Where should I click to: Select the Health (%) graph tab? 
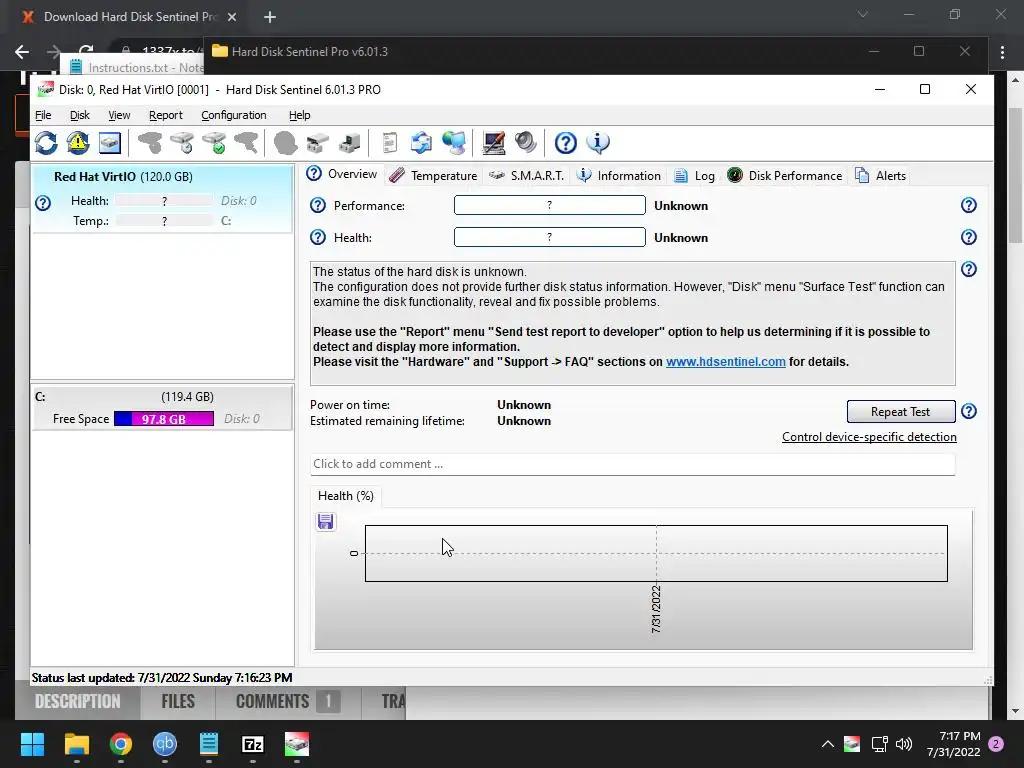click(345, 496)
